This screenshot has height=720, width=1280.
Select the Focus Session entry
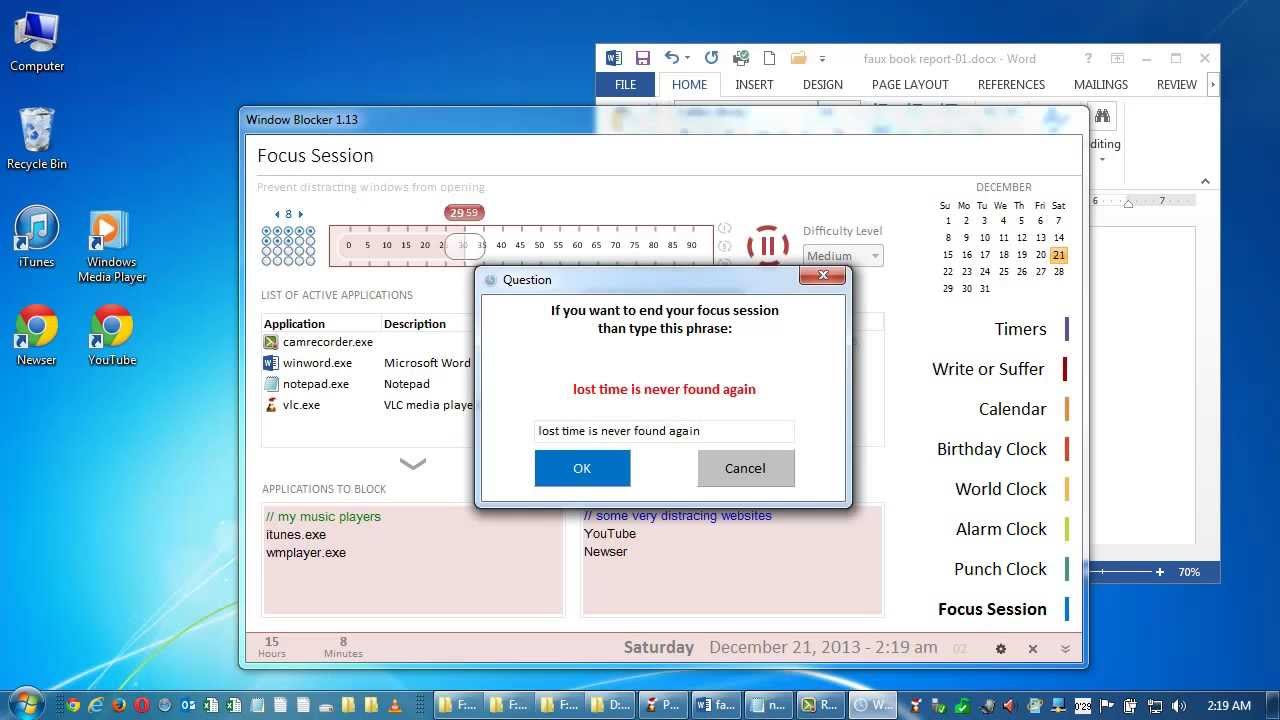point(992,609)
